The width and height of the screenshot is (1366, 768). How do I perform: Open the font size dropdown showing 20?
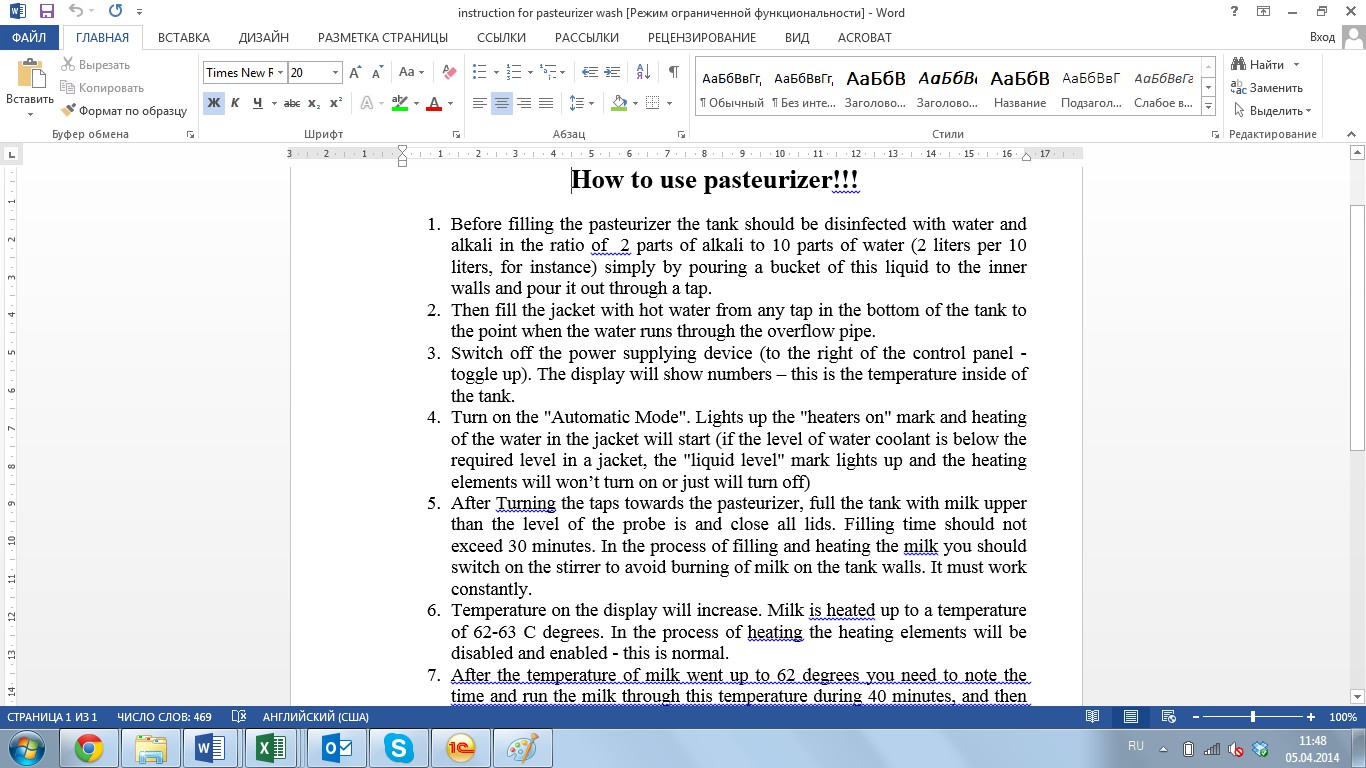[335, 73]
